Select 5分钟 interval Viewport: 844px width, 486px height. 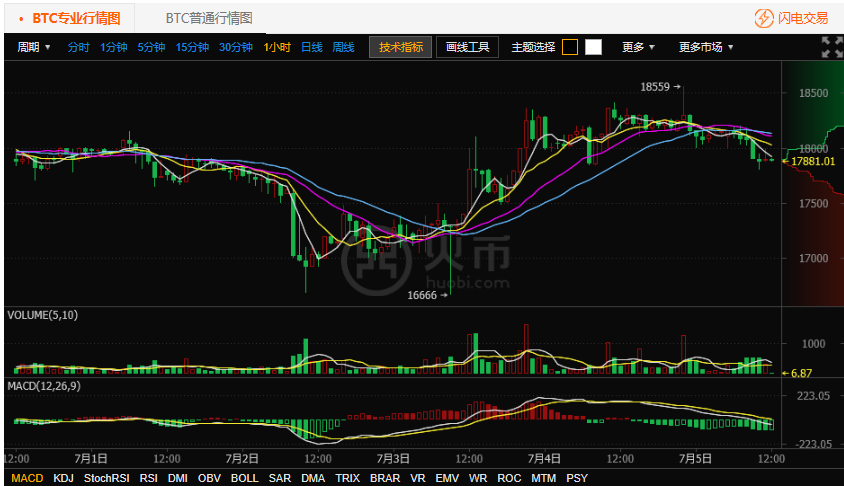[151, 47]
